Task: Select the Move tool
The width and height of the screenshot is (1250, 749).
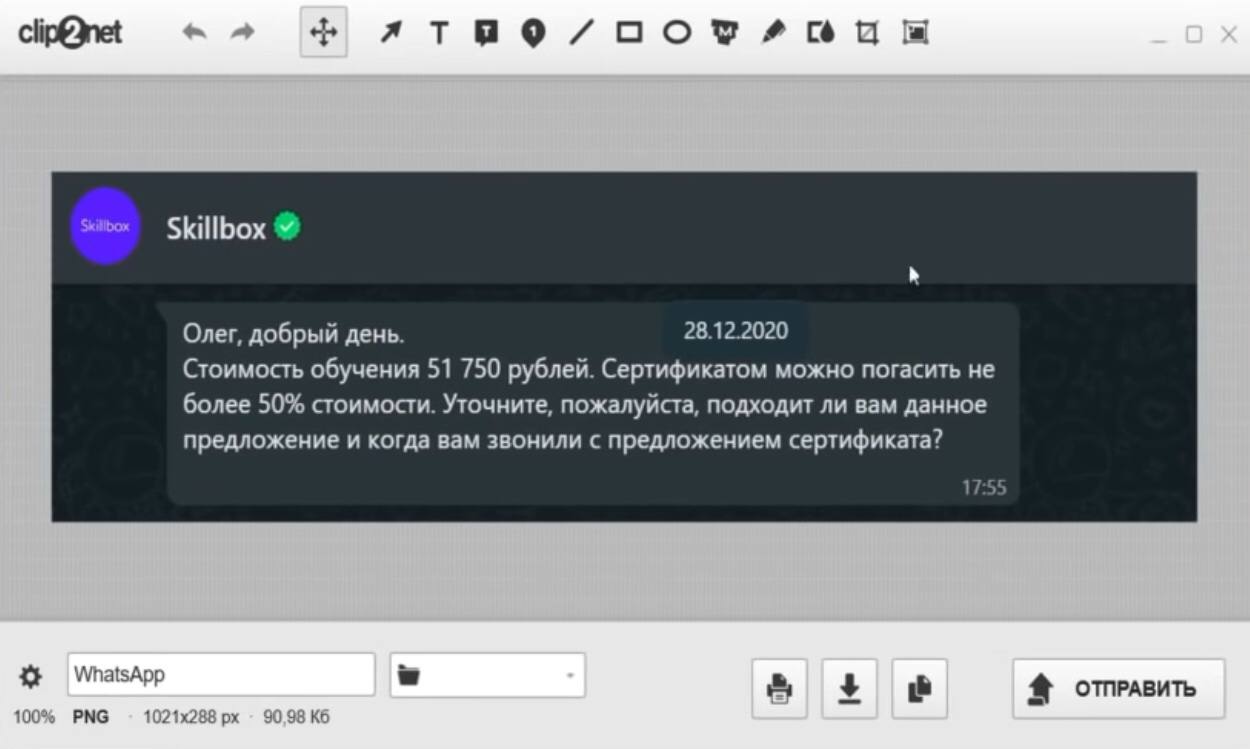Action: tap(323, 33)
